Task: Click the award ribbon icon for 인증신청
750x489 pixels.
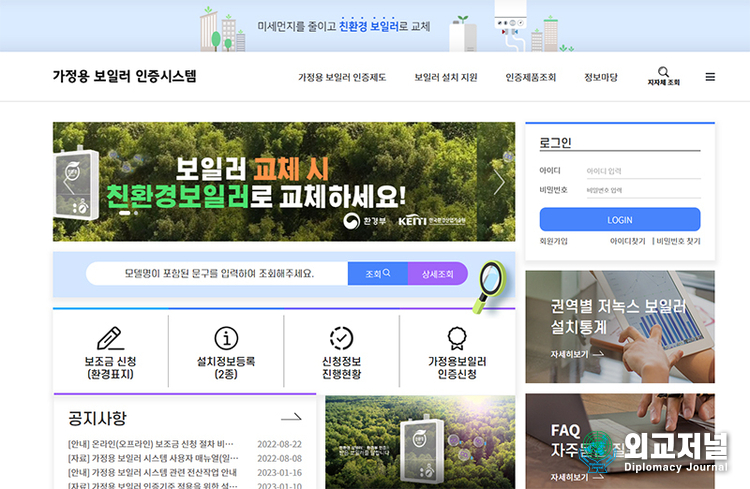Action: [x=457, y=338]
